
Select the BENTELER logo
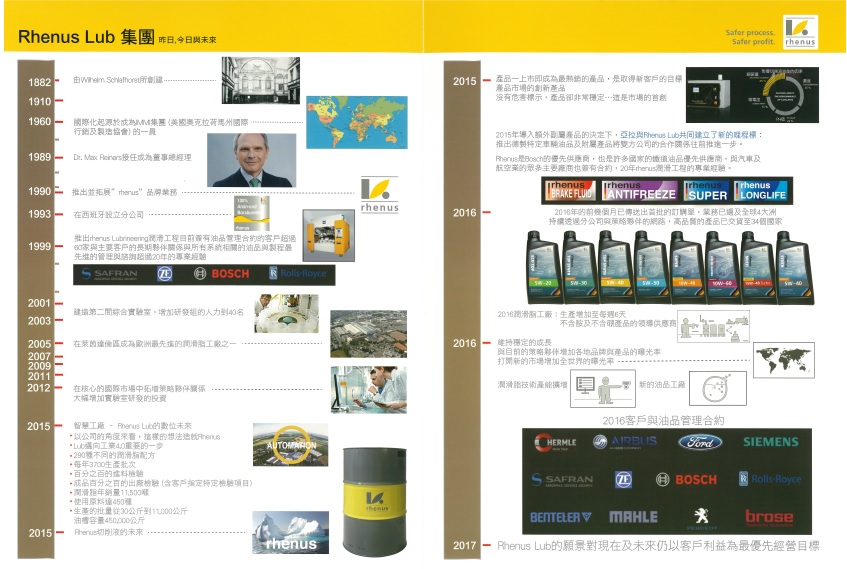pos(560,517)
